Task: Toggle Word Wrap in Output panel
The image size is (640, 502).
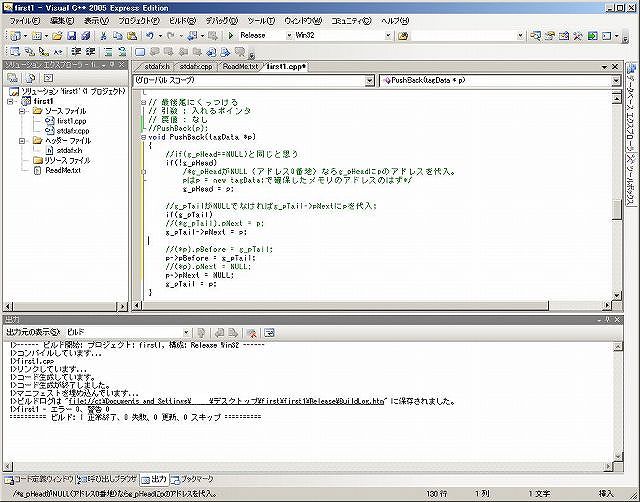Action: click(269, 333)
